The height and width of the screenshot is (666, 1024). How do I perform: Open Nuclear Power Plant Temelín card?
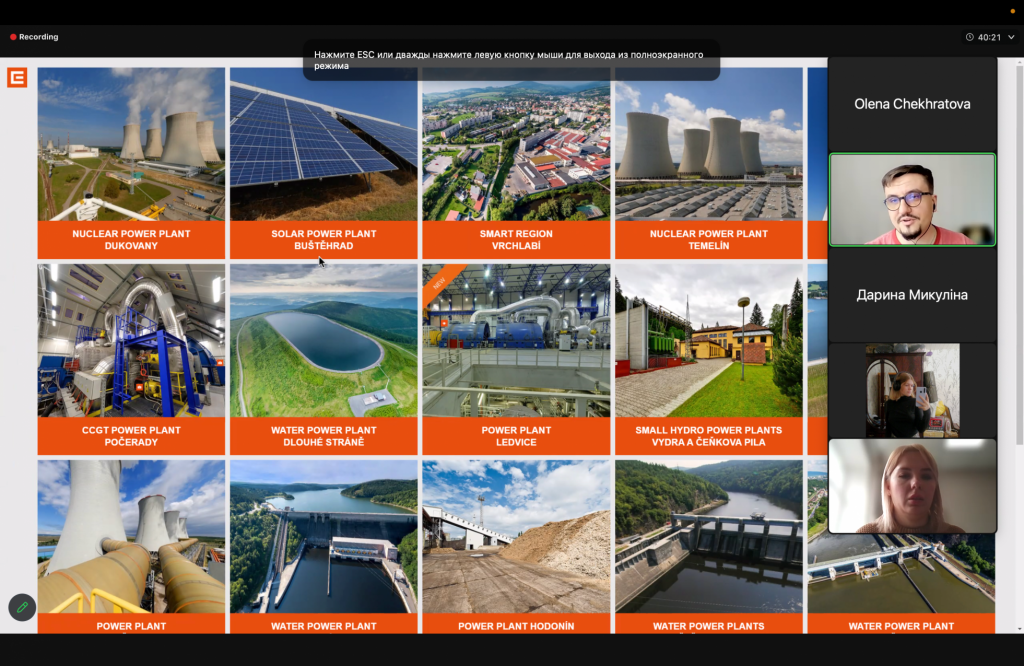(x=709, y=163)
